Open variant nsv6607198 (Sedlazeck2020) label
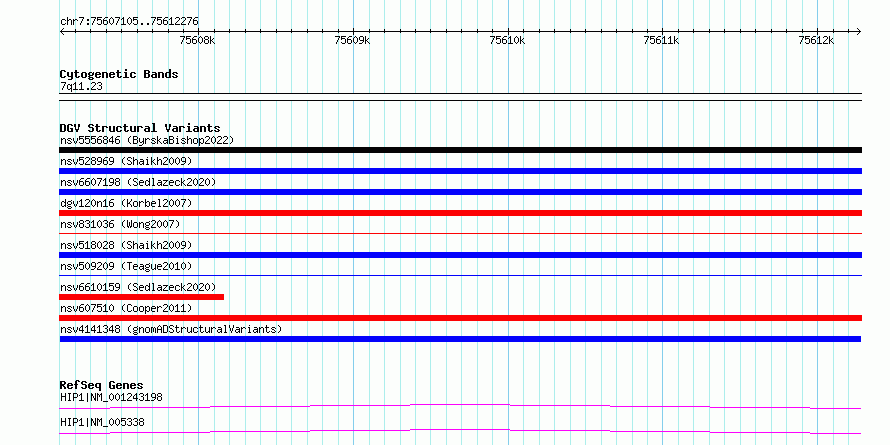890x445 pixels. (x=138, y=182)
